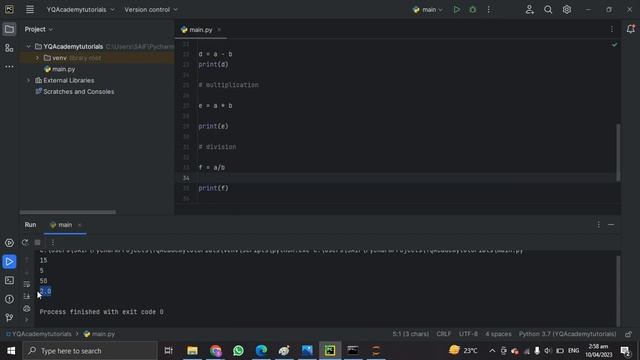This screenshot has height=360, width=640.
Task: Open the UTF-8 encoding selector
Action: (x=468, y=334)
